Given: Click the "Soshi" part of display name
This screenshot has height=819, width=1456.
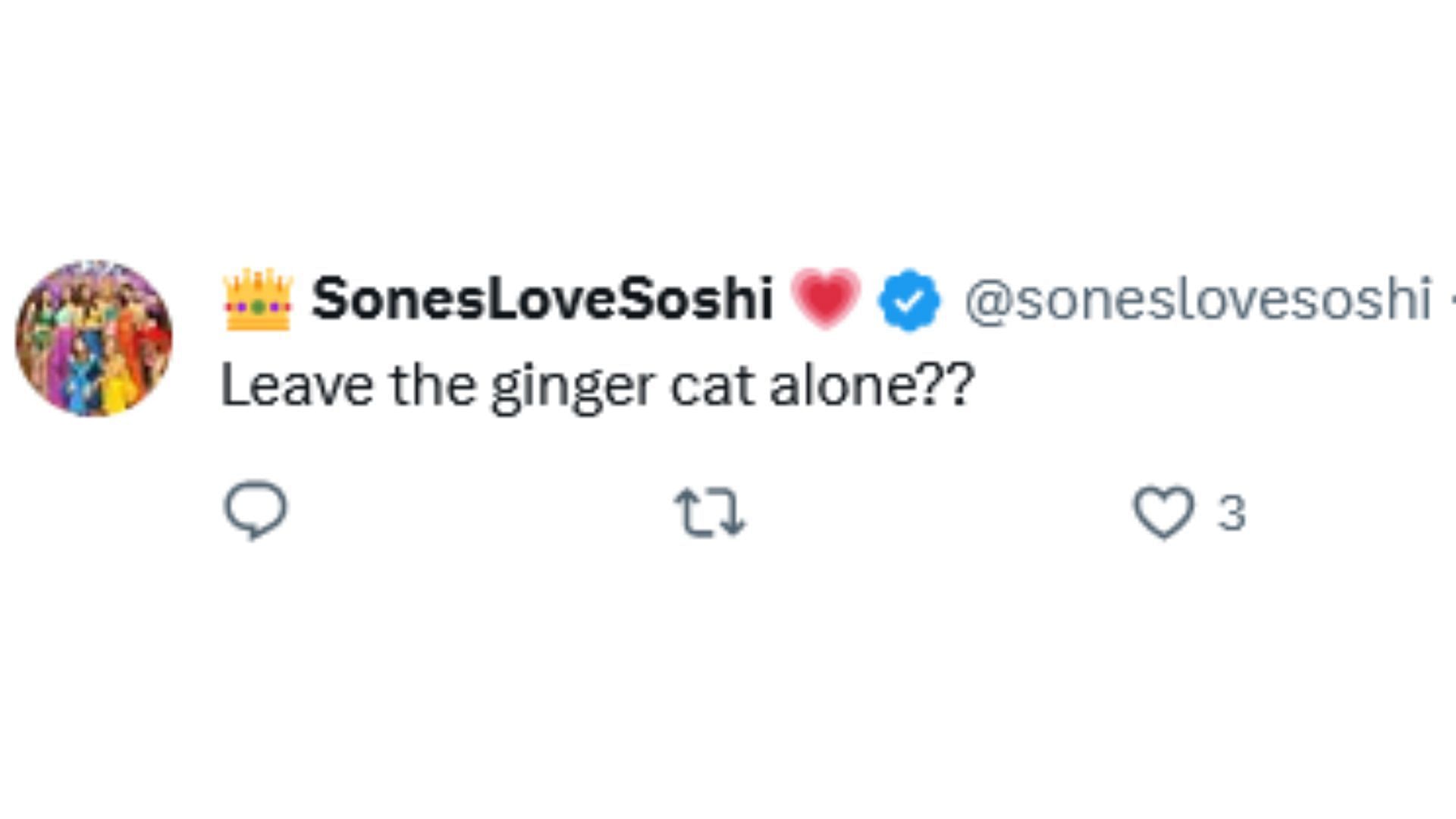Looking at the screenshot, I should click(695, 299).
